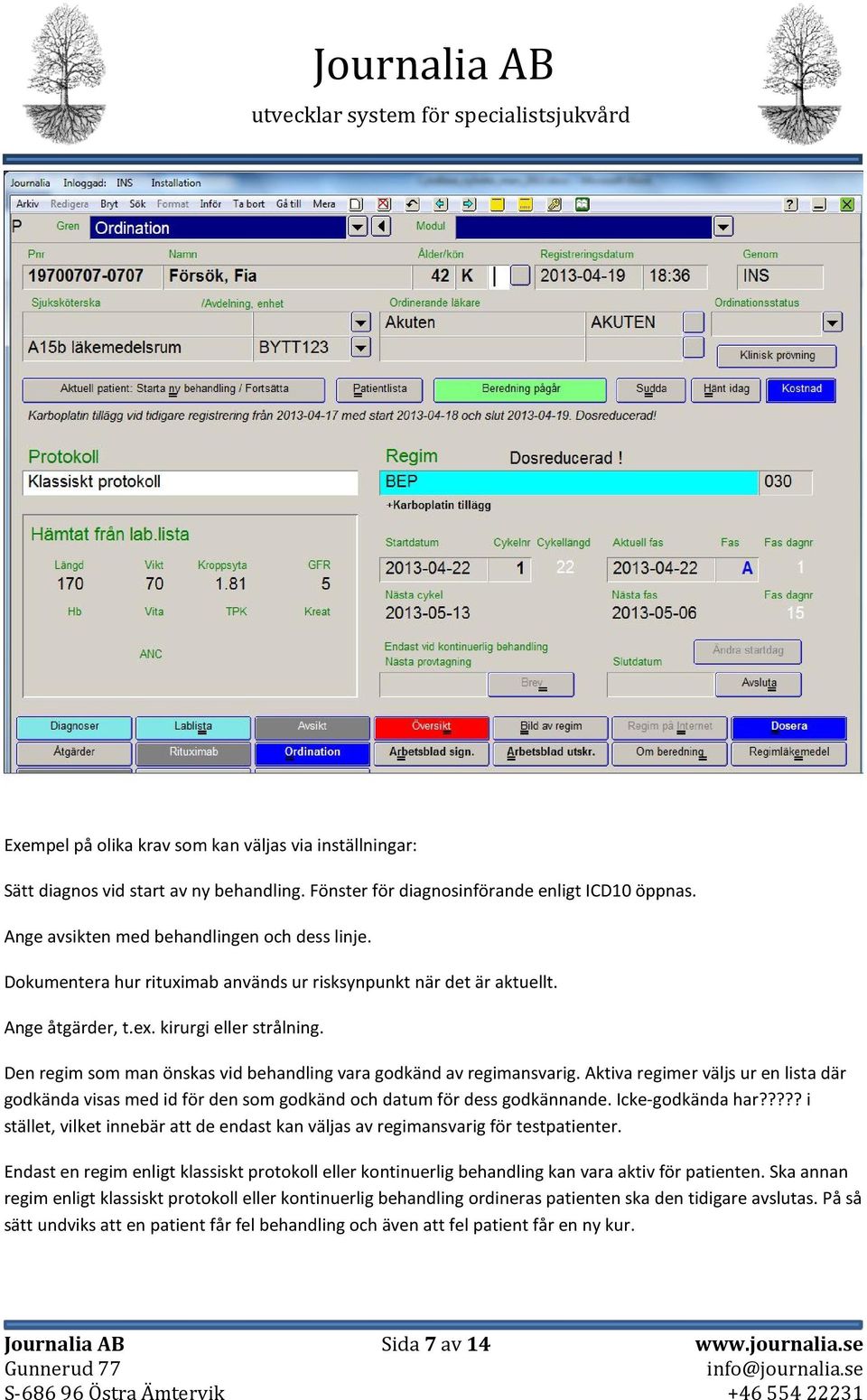Toggle the checkbox next to gender K
Image resolution: width=867 pixels, height=1400 pixels.
click(520, 275)
